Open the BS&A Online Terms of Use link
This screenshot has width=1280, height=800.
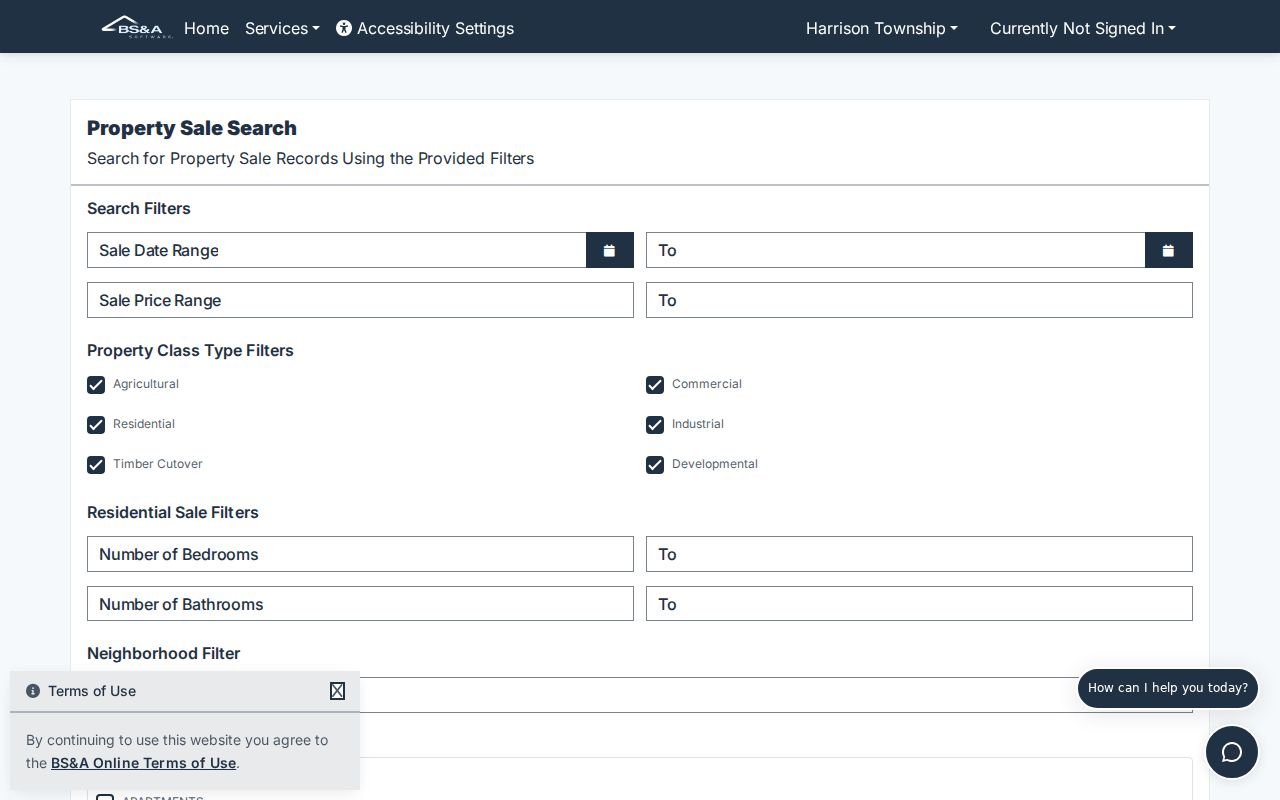click(x=143, y=763)
